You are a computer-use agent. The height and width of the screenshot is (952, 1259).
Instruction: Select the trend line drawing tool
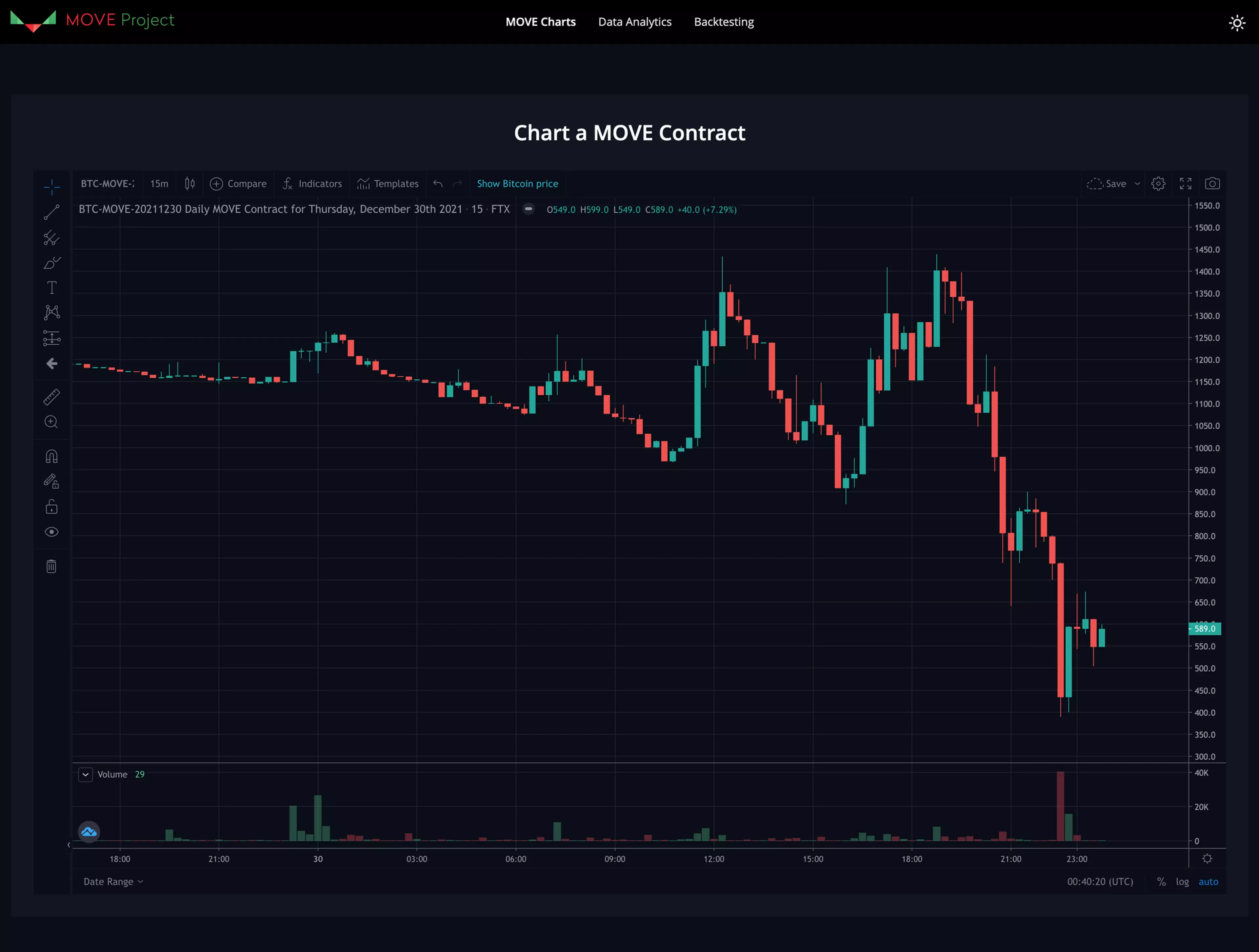tap(51, 212)
